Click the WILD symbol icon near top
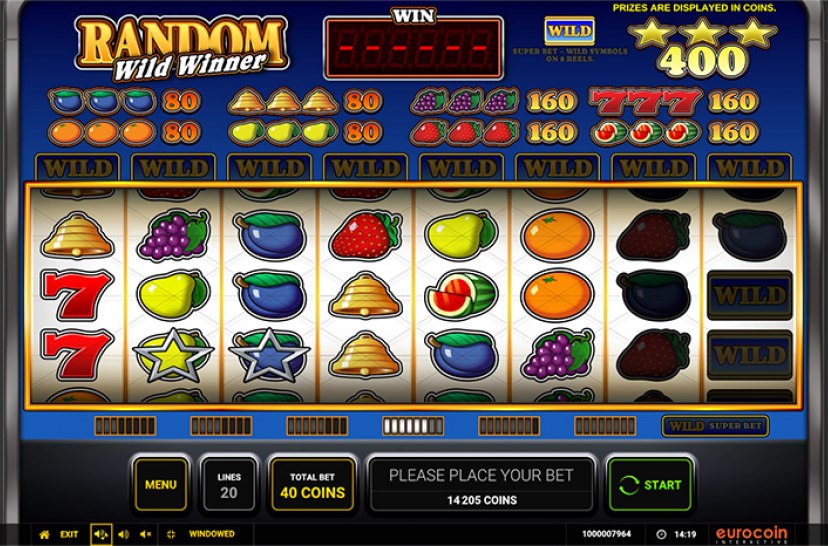This screenshot has height=546, width=828. (569, 31)
